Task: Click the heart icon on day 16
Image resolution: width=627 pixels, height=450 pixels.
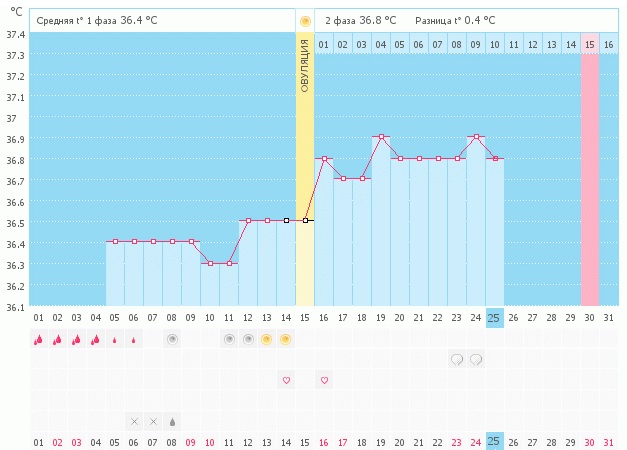Action: [324, 380]
